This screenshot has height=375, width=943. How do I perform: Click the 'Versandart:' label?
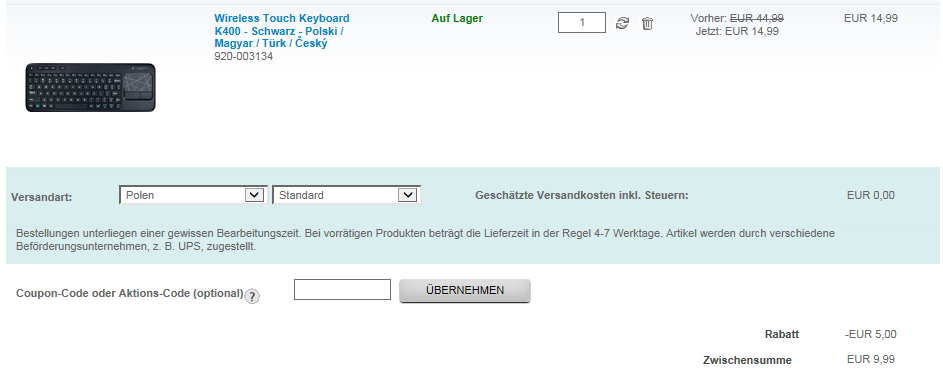(x=41, y=197)
